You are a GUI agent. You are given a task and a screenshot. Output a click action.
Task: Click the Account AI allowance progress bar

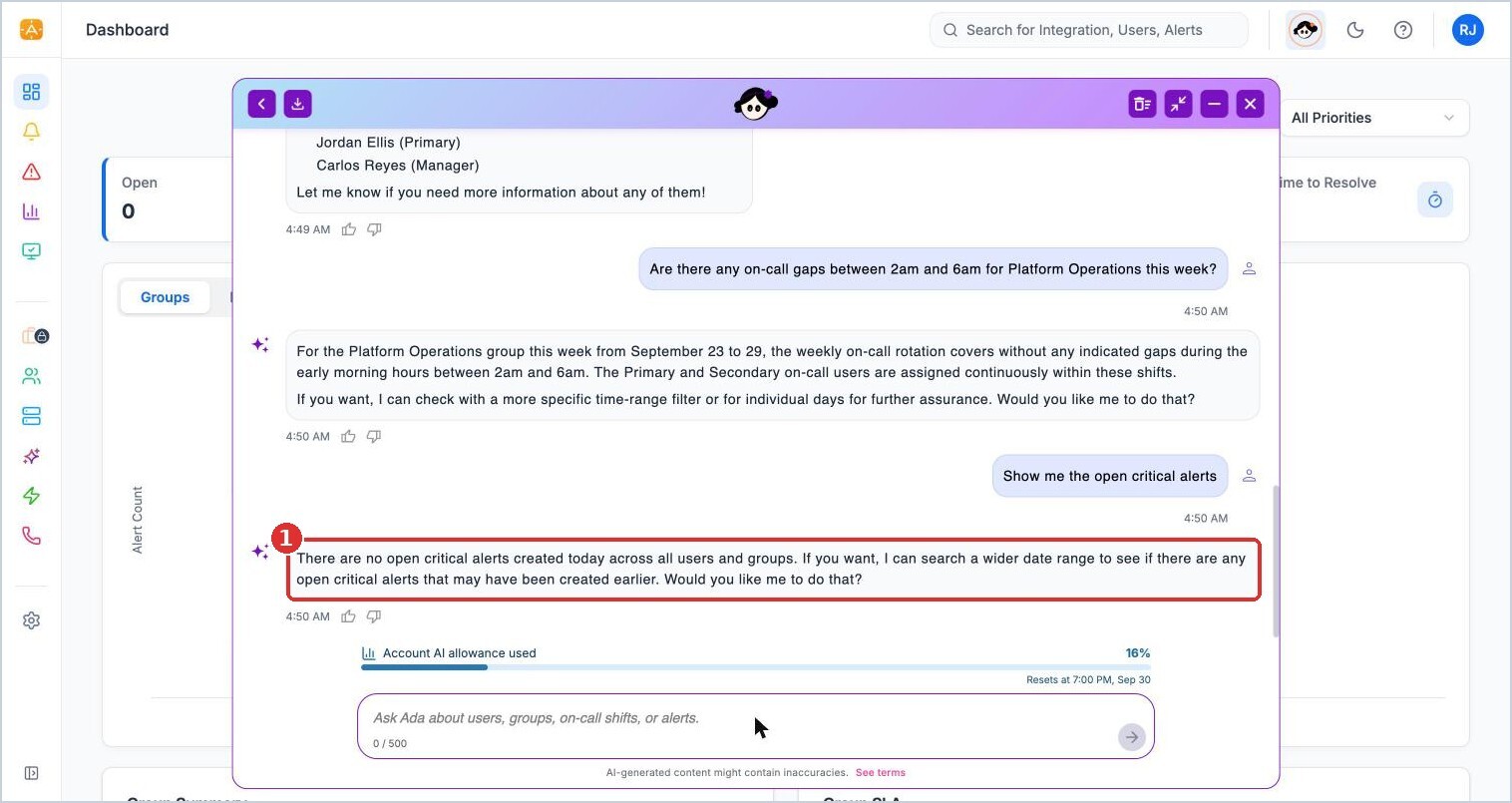(756, 667)
